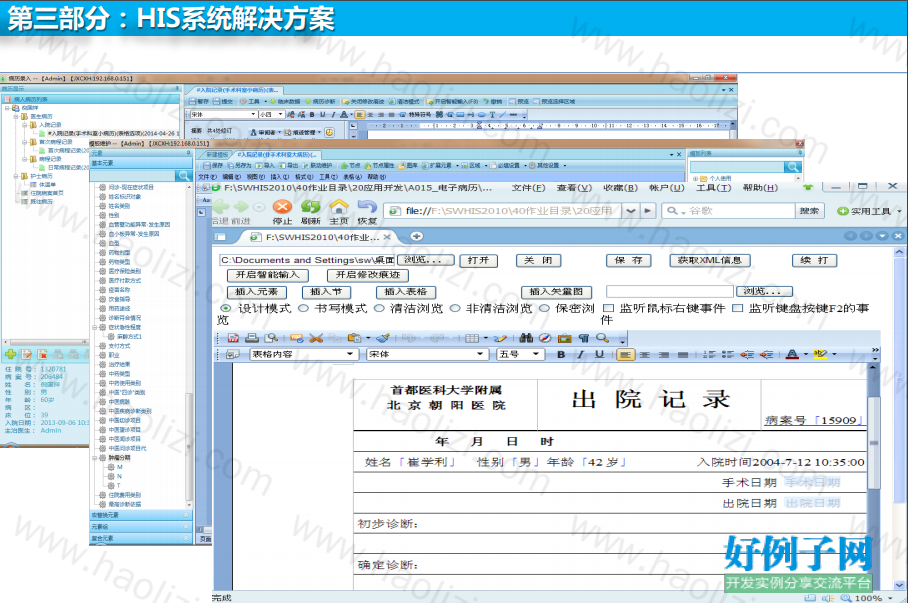Click the font color A swatch

(793, 354)
